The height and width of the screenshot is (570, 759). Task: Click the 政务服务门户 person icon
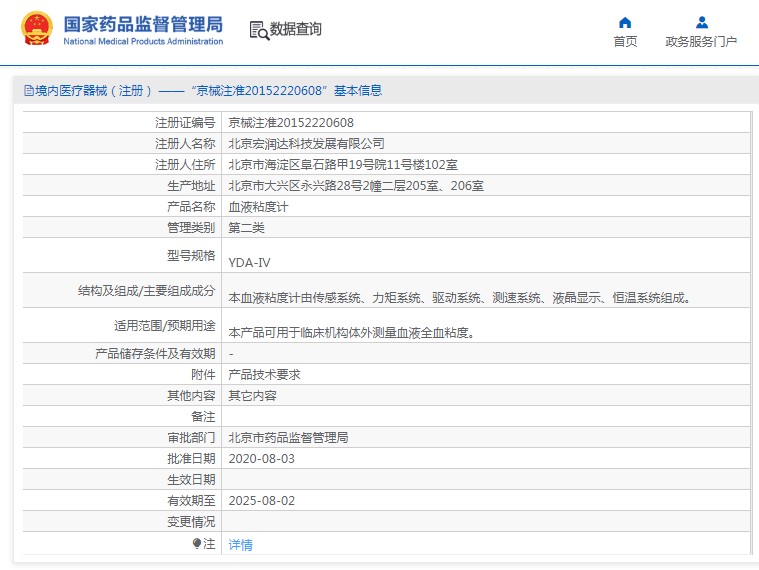click(701, 22)
